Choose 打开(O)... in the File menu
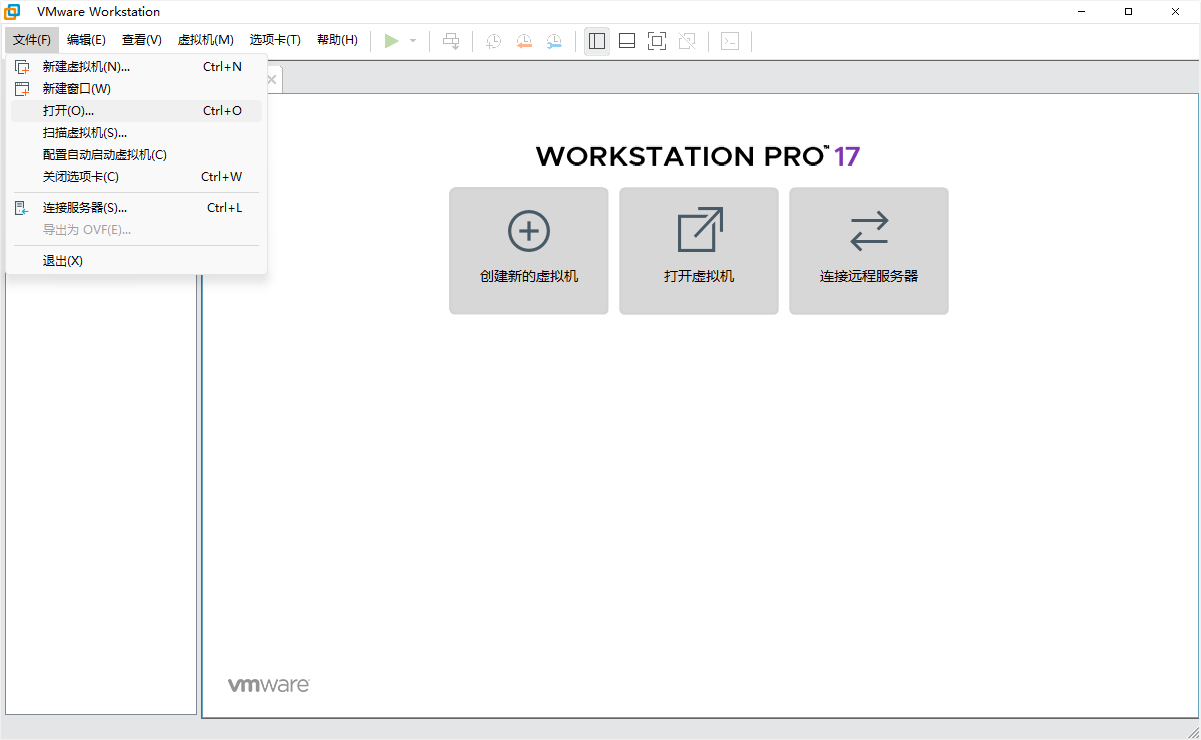The image size is (1201, 740). pyautogui.click(x=136, y=111)
